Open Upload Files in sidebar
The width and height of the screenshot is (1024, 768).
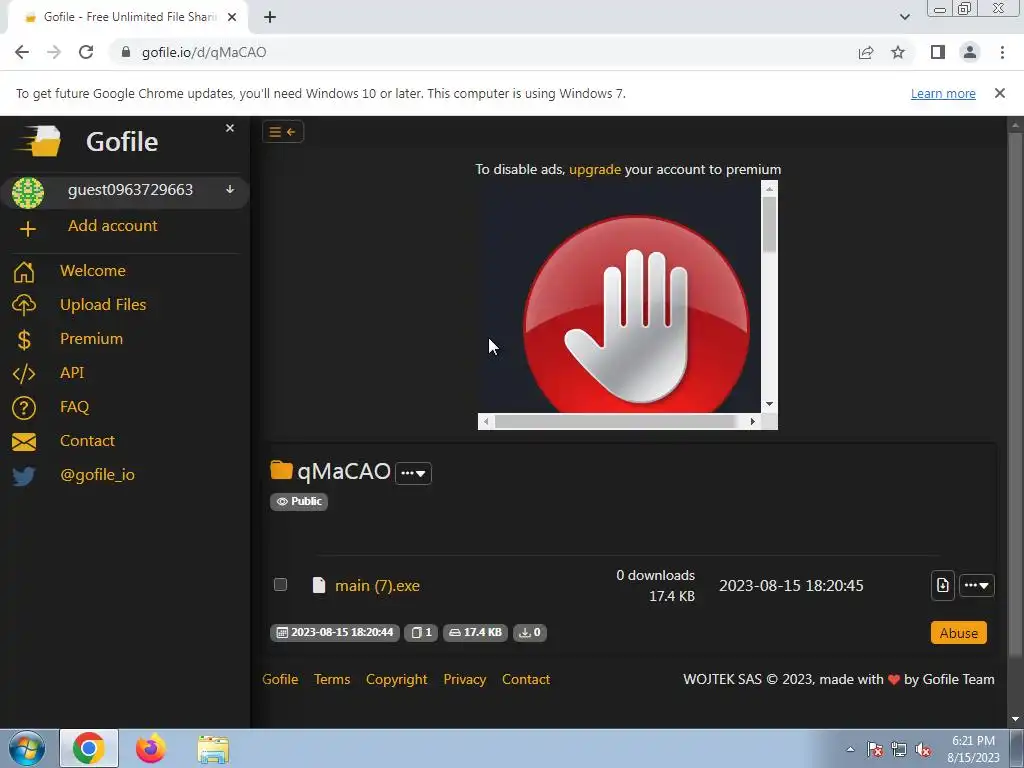[103, 305]
